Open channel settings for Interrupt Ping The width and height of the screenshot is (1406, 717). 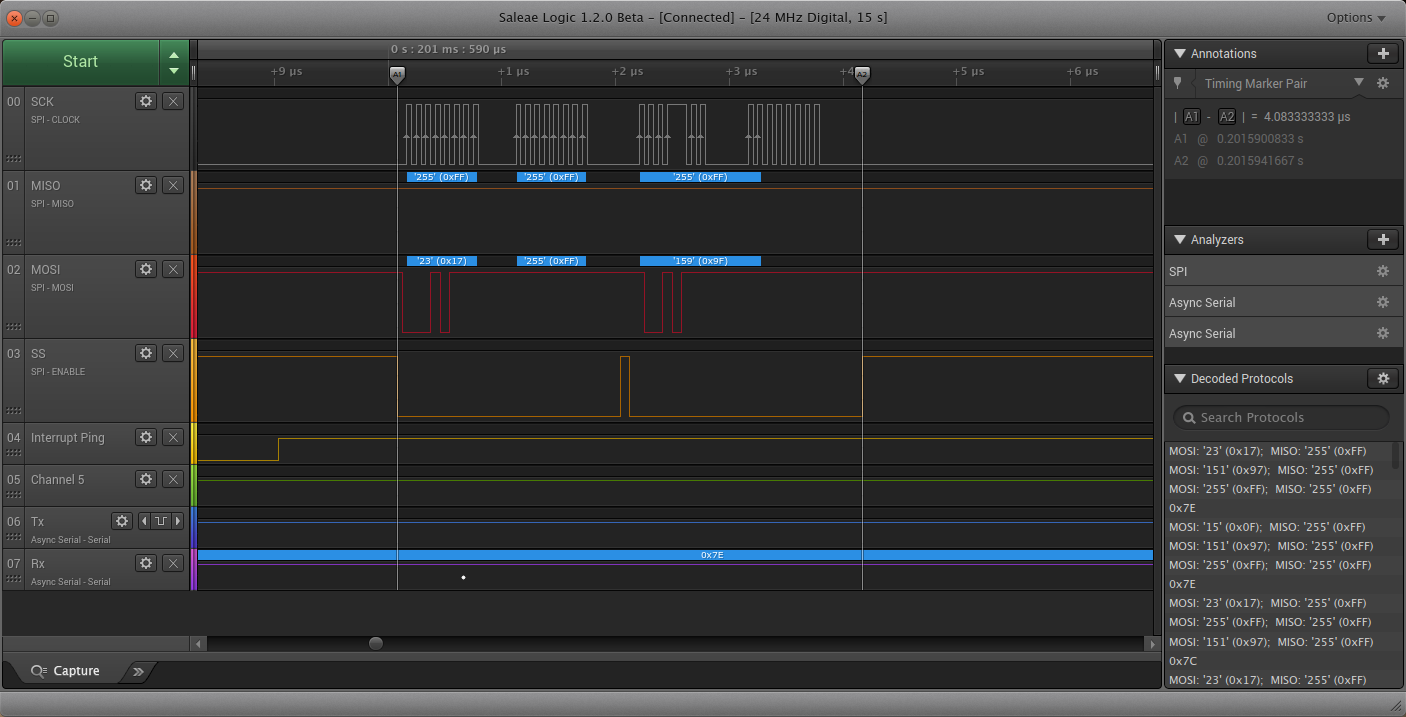coord(146,437)
